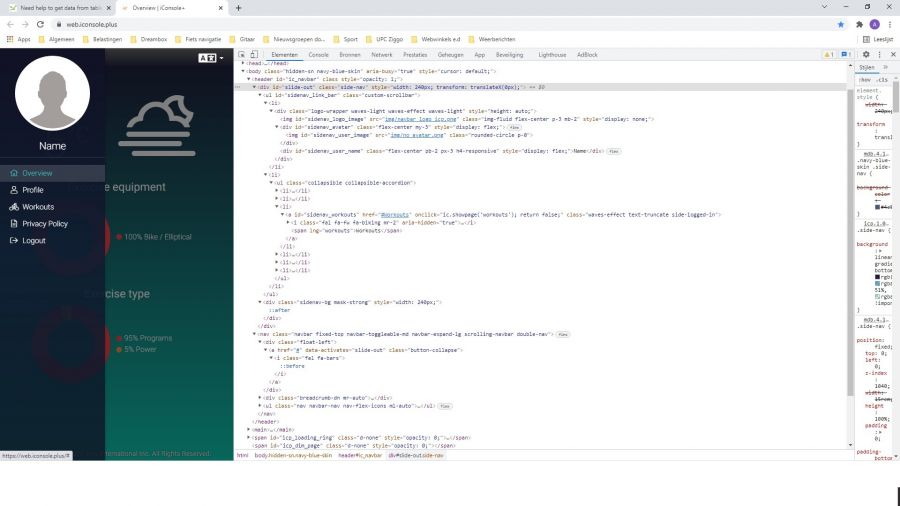Switch to the Lighthouse tab in DevTools
This screenshot has height=506, width=900.
point(552,55)
